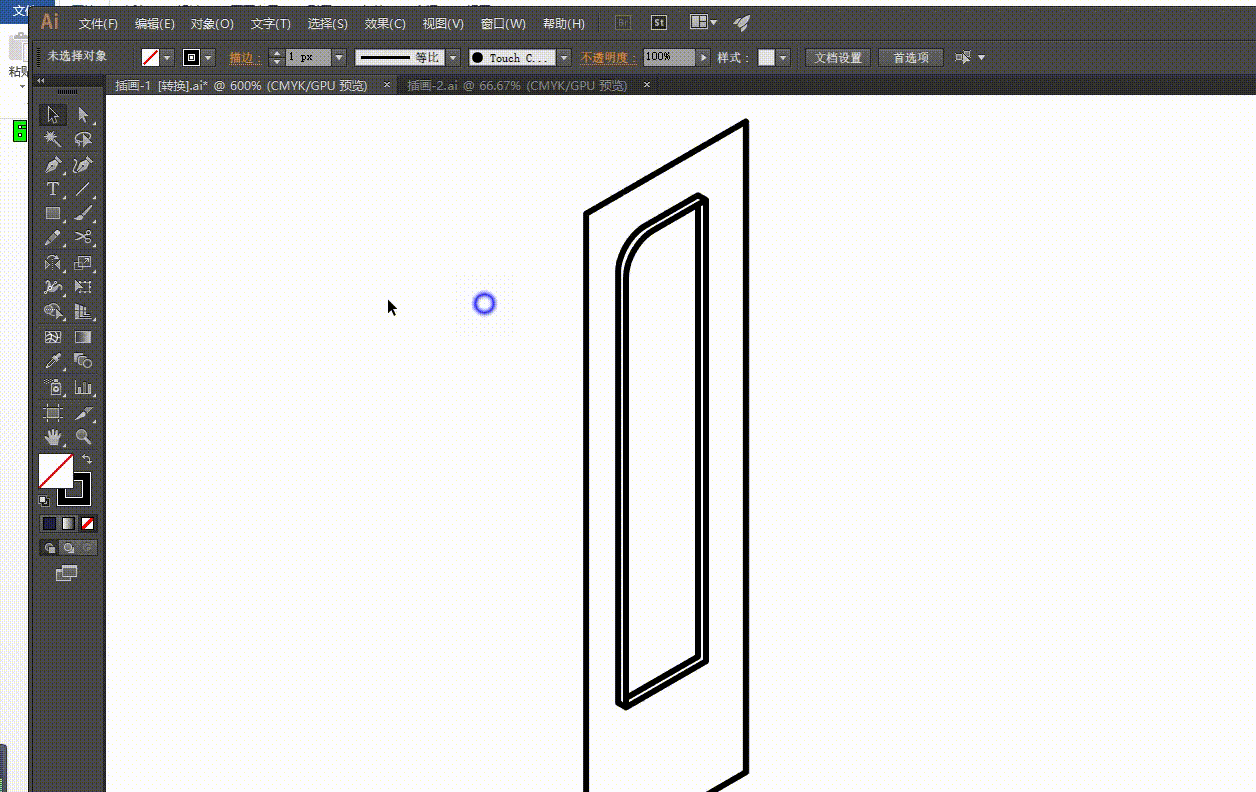Click the 首选项 button

click(x=911, y=58)
